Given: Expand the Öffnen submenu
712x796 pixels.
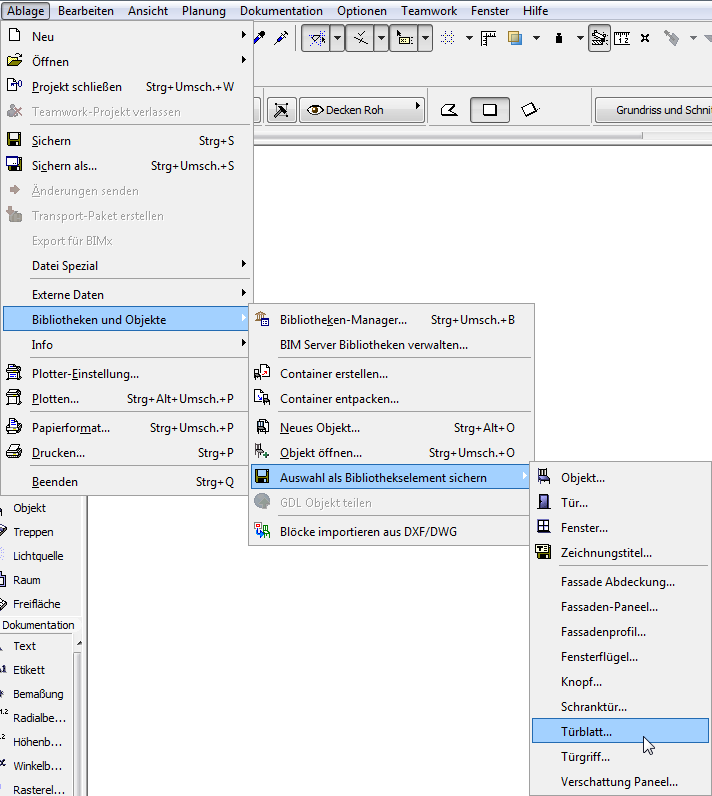Looking at the screenshot, I should (x=126, y=61).
